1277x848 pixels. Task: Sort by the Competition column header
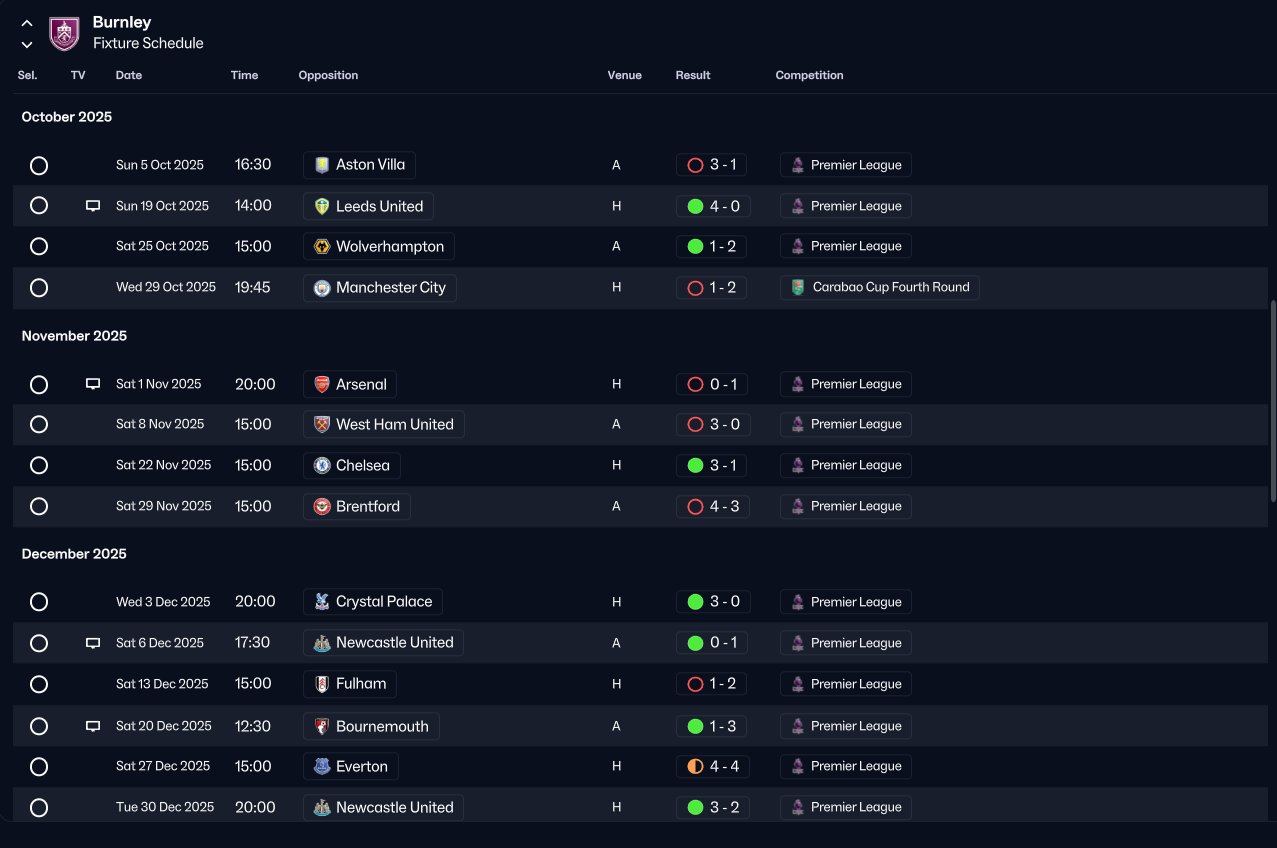coord(809,75)
